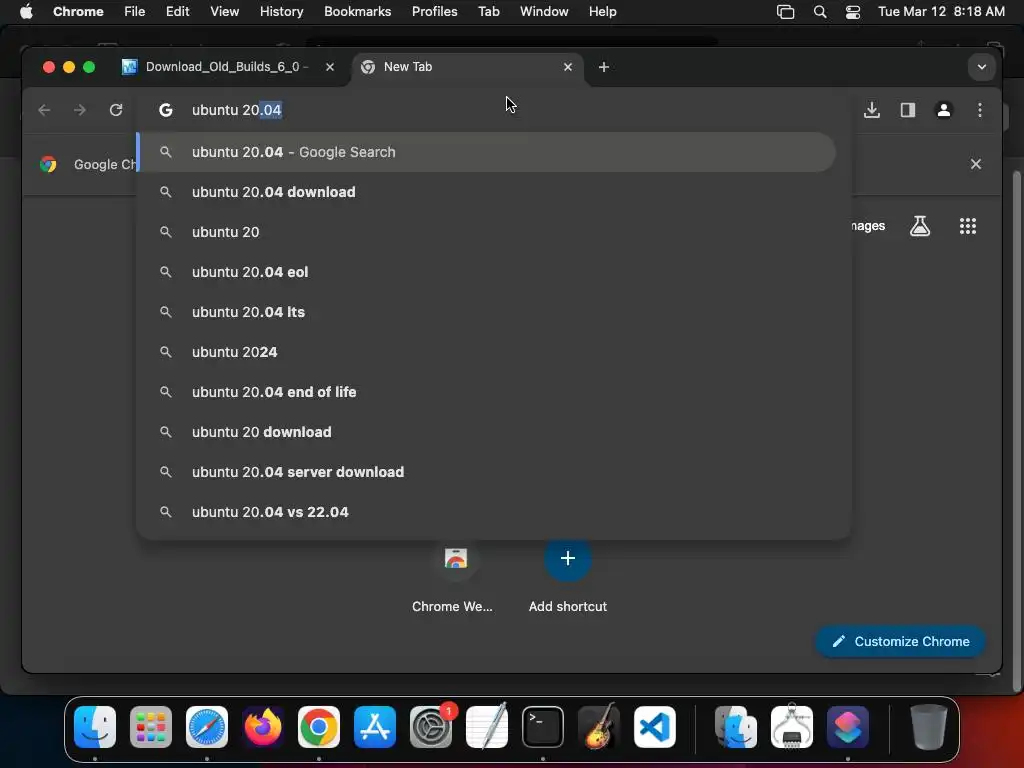Choose suggestion ubuntu 20 download
Image resolution: width=1024 pixels, height=768 pixels.
point(487,432)
